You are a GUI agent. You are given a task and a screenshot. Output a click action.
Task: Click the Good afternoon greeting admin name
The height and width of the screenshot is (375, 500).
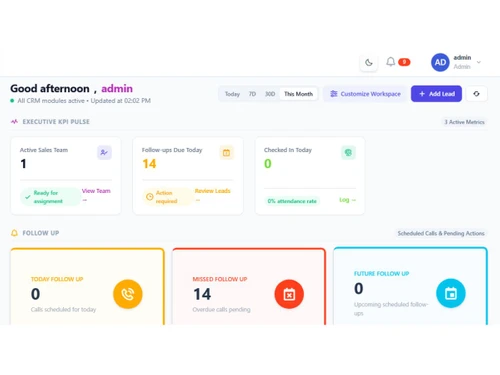click(117, 89)
